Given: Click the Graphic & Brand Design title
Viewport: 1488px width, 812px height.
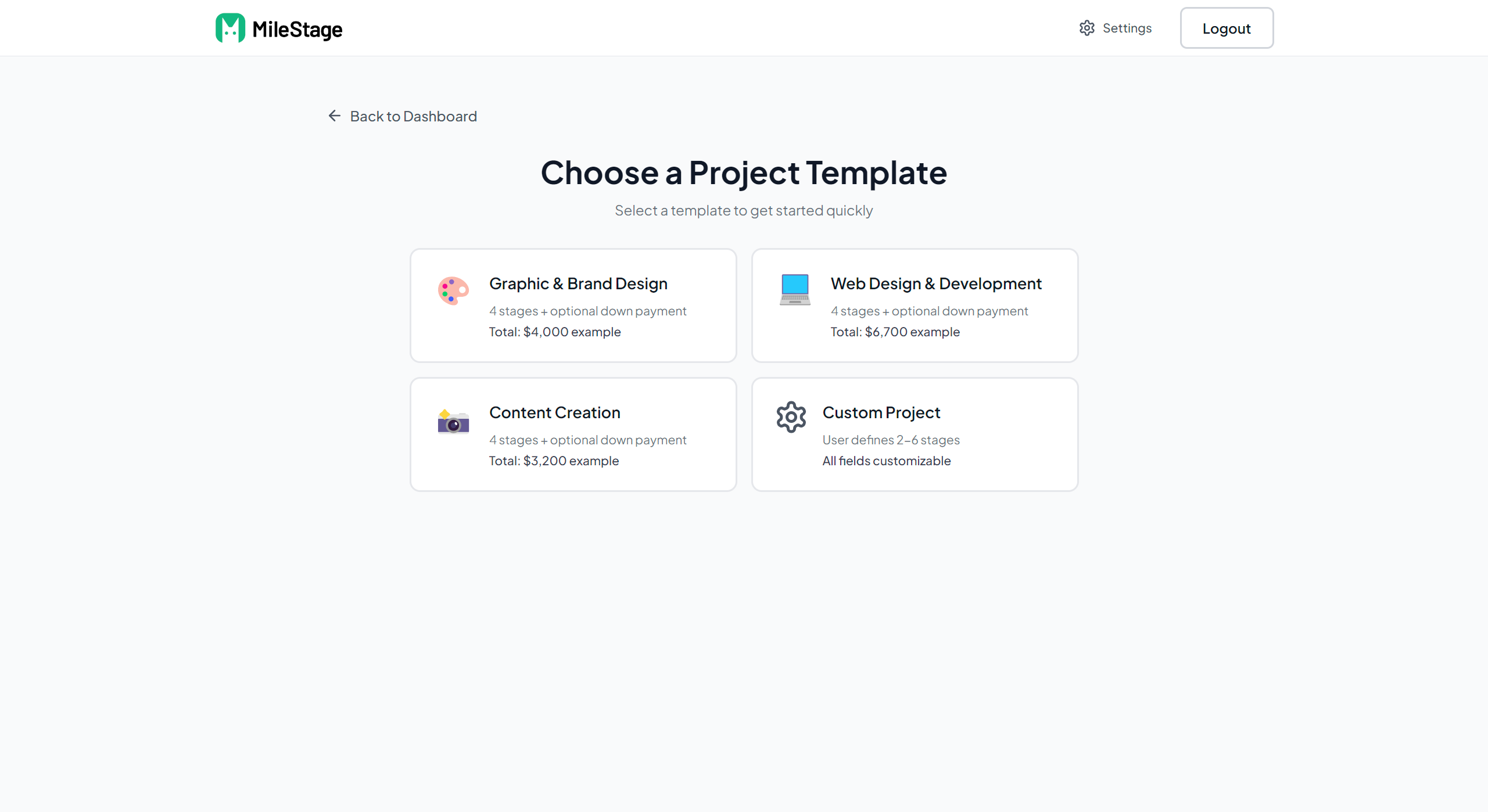Looking at the screenshot, I should point(578,283).
